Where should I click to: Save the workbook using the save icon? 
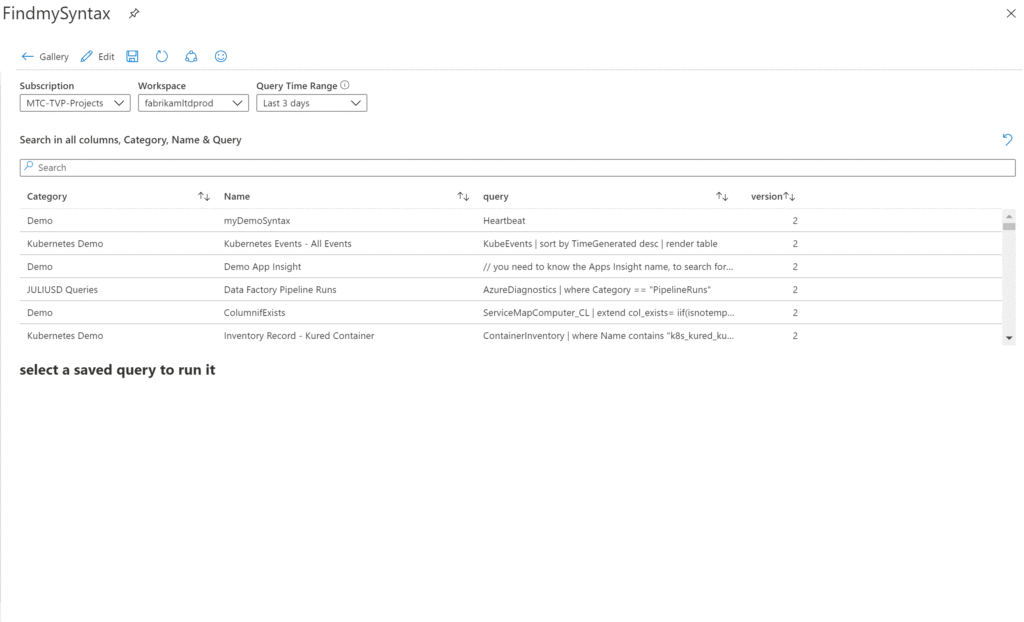click(131, 56)
